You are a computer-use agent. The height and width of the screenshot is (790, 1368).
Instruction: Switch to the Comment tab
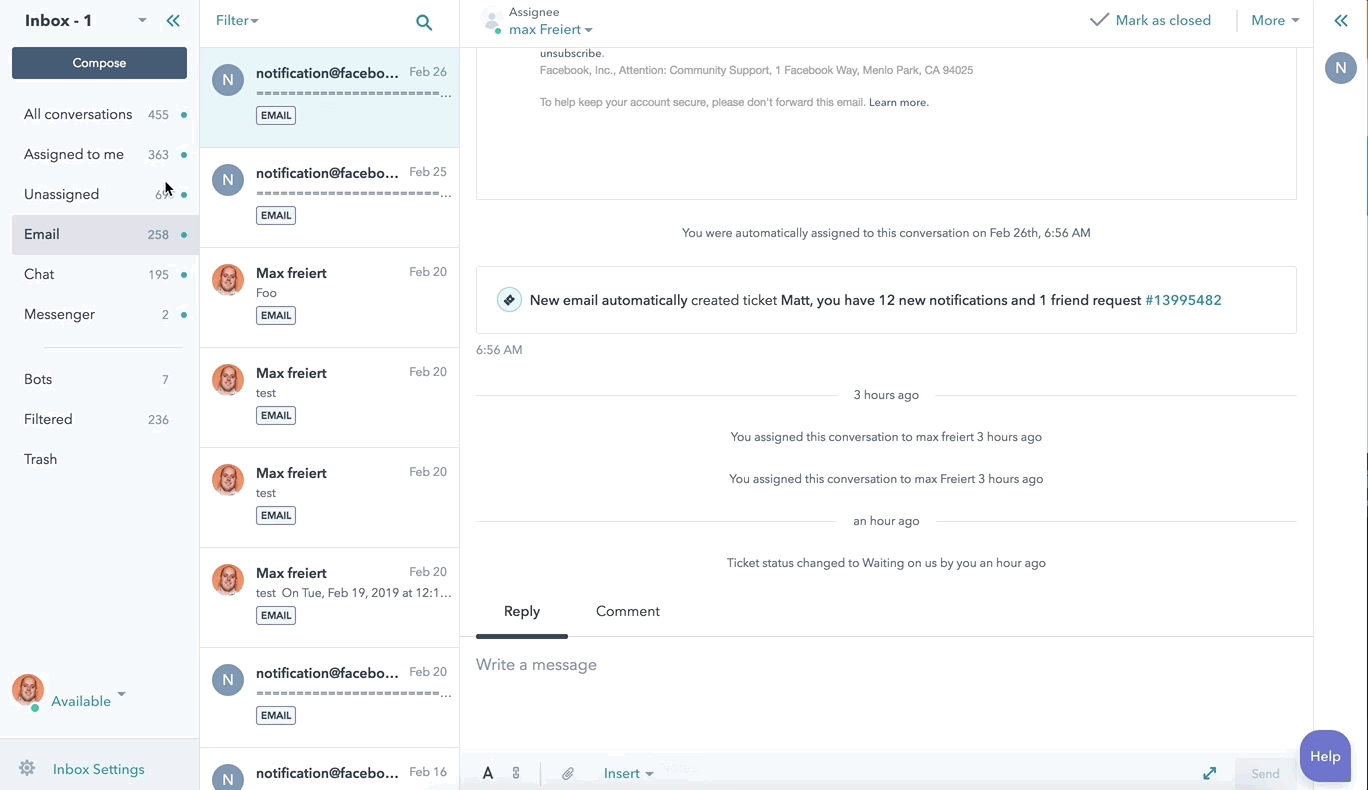627,611
